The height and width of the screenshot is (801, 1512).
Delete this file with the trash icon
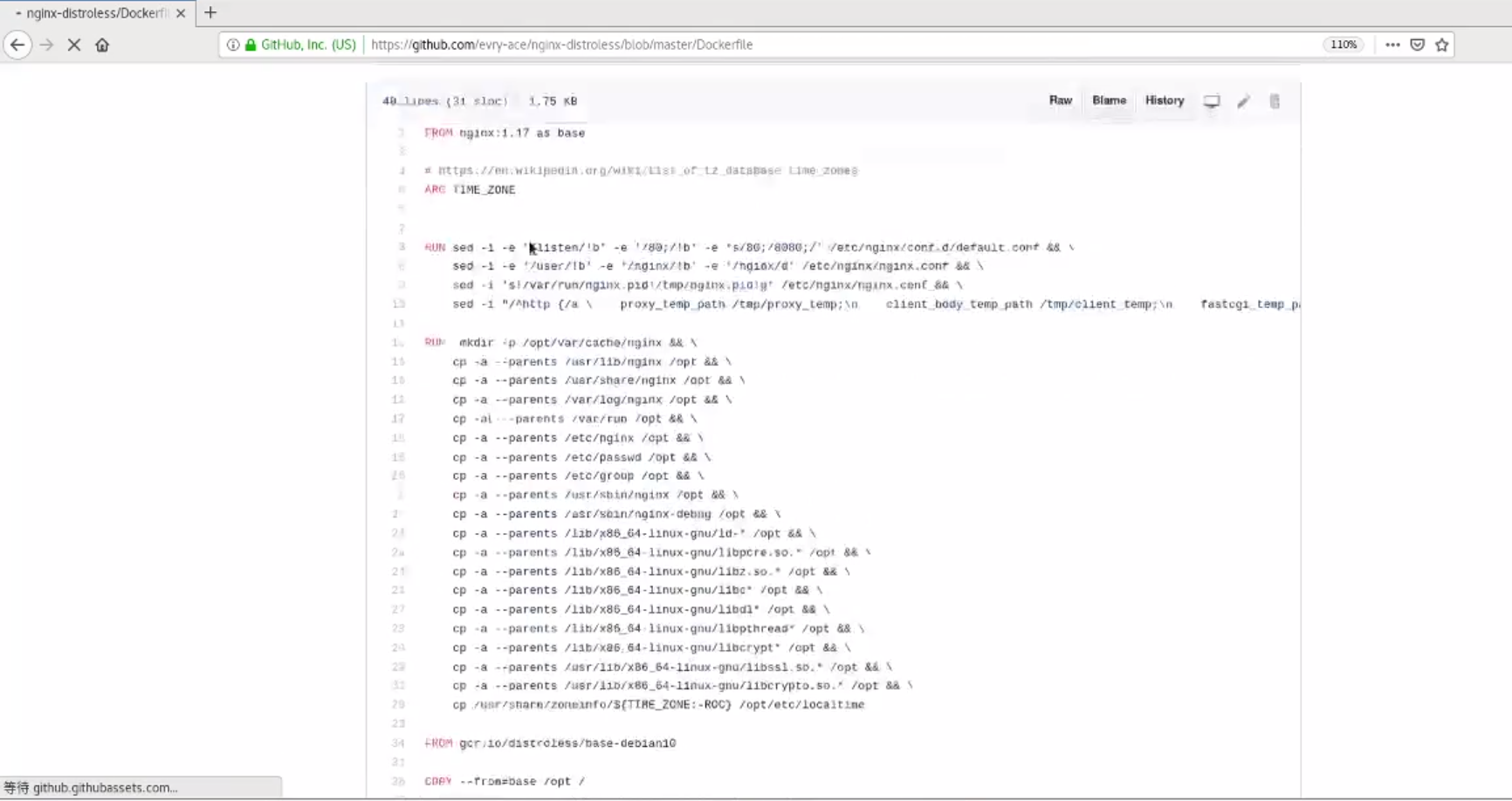coord(1275,101)
